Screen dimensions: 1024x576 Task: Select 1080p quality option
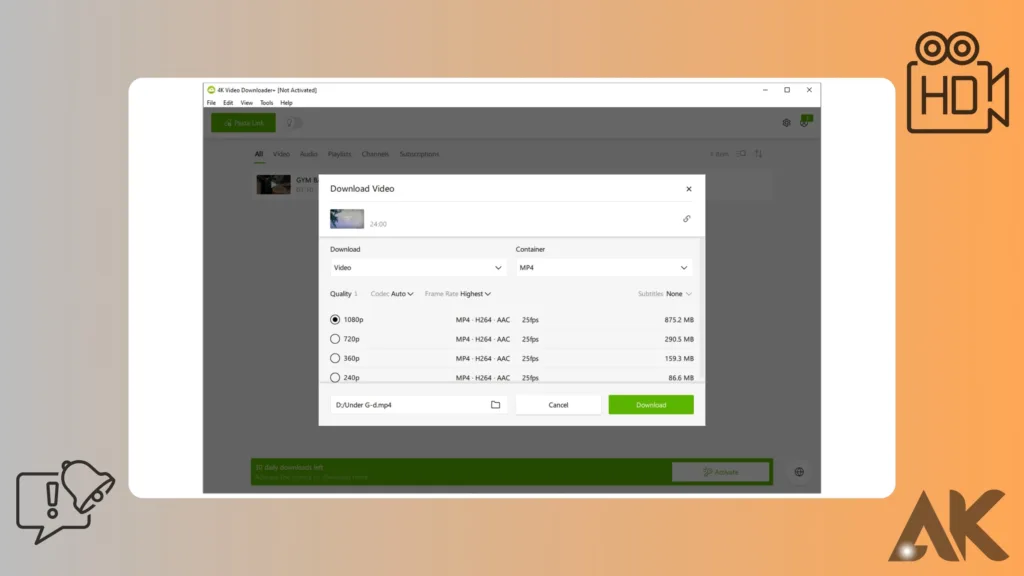335,319
